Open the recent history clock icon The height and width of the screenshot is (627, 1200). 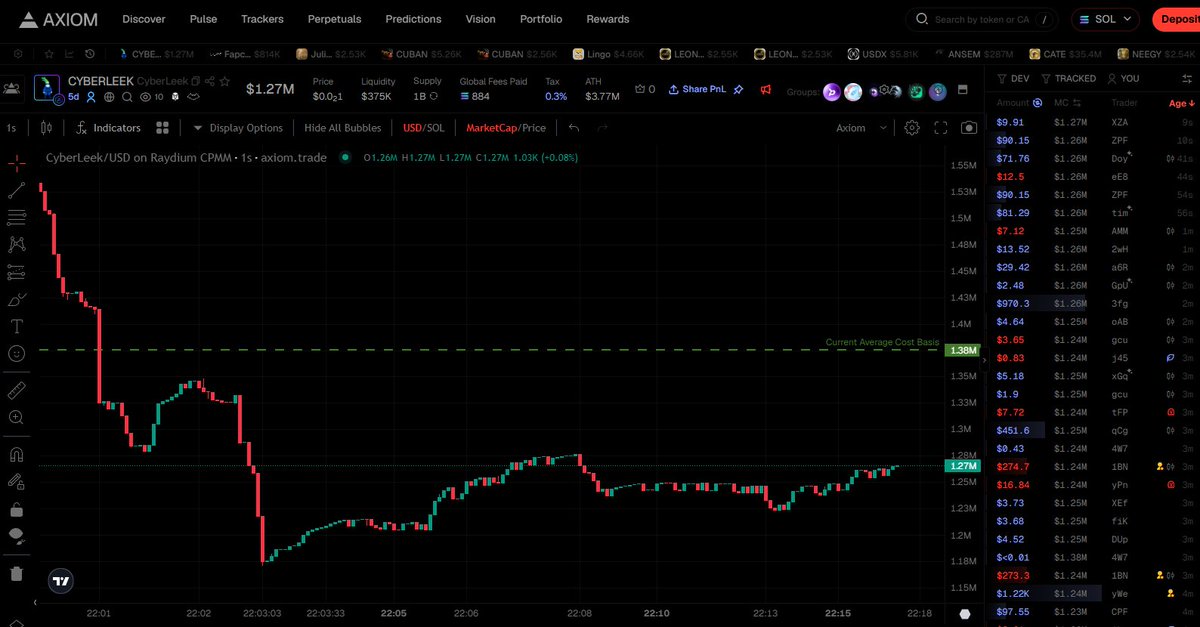pos(90,54)
